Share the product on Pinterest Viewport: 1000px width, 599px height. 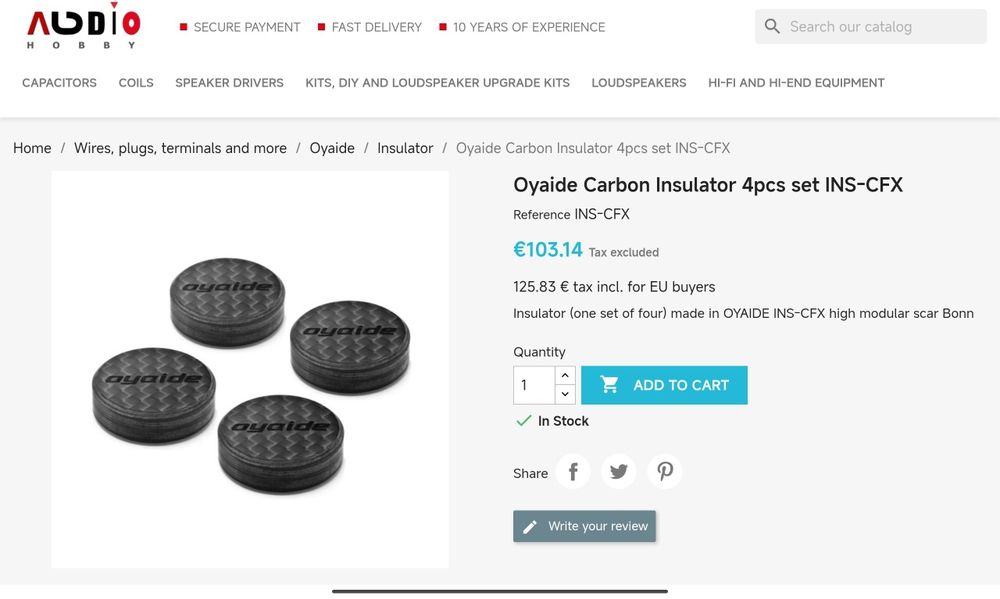(x=665, y=472)
